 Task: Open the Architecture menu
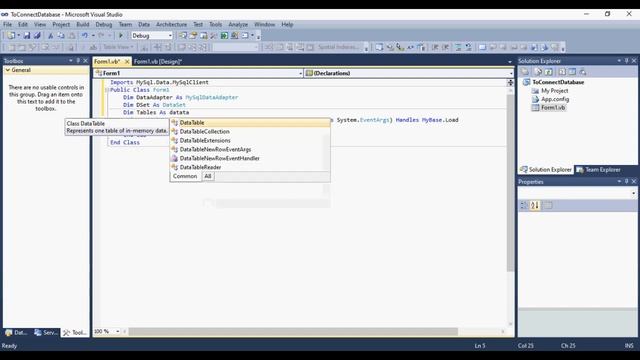(x=171, y=24)
